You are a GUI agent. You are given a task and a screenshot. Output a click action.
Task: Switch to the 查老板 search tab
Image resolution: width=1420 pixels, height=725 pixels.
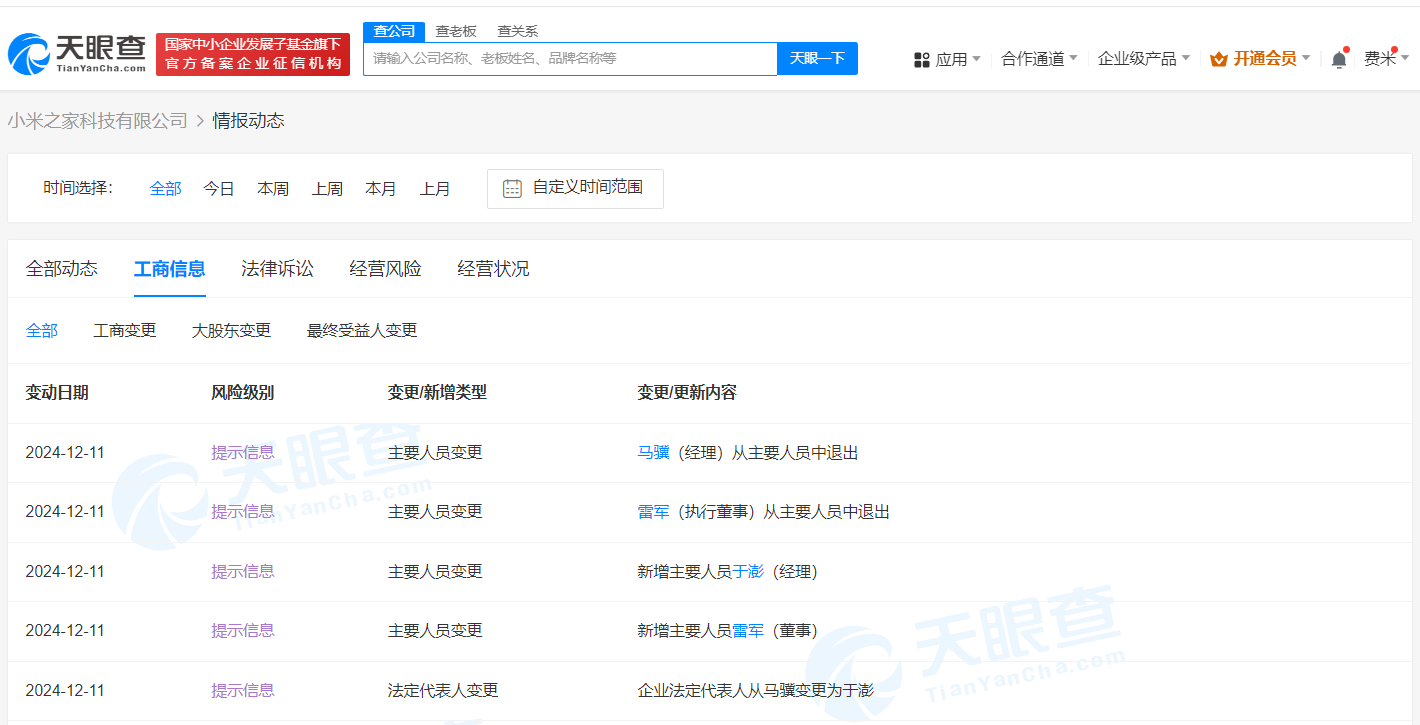coord(456,31)
